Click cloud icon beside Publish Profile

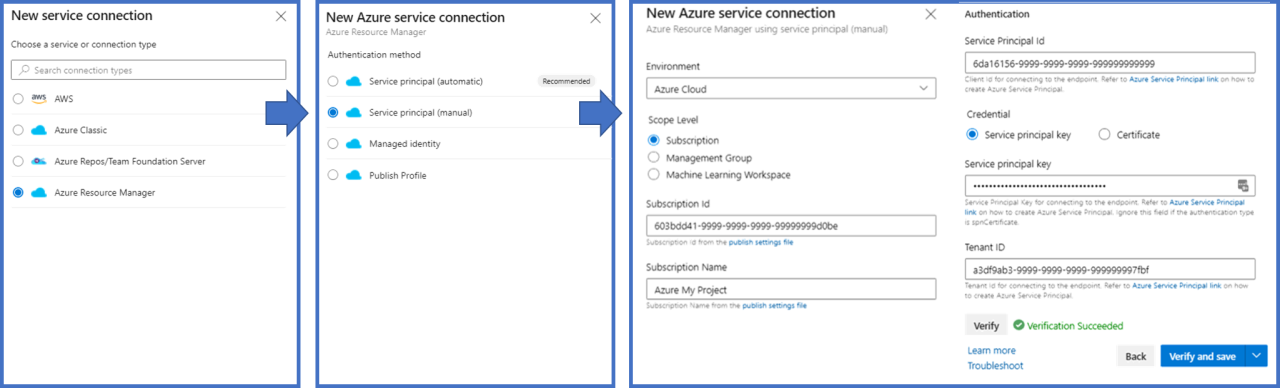point(353,175)
